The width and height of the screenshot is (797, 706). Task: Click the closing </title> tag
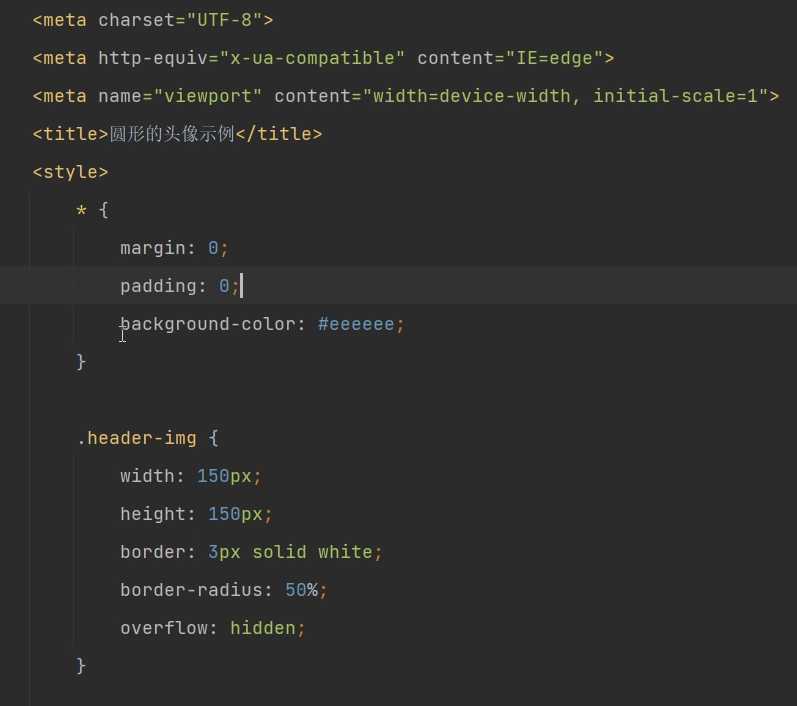click(279, 134)
